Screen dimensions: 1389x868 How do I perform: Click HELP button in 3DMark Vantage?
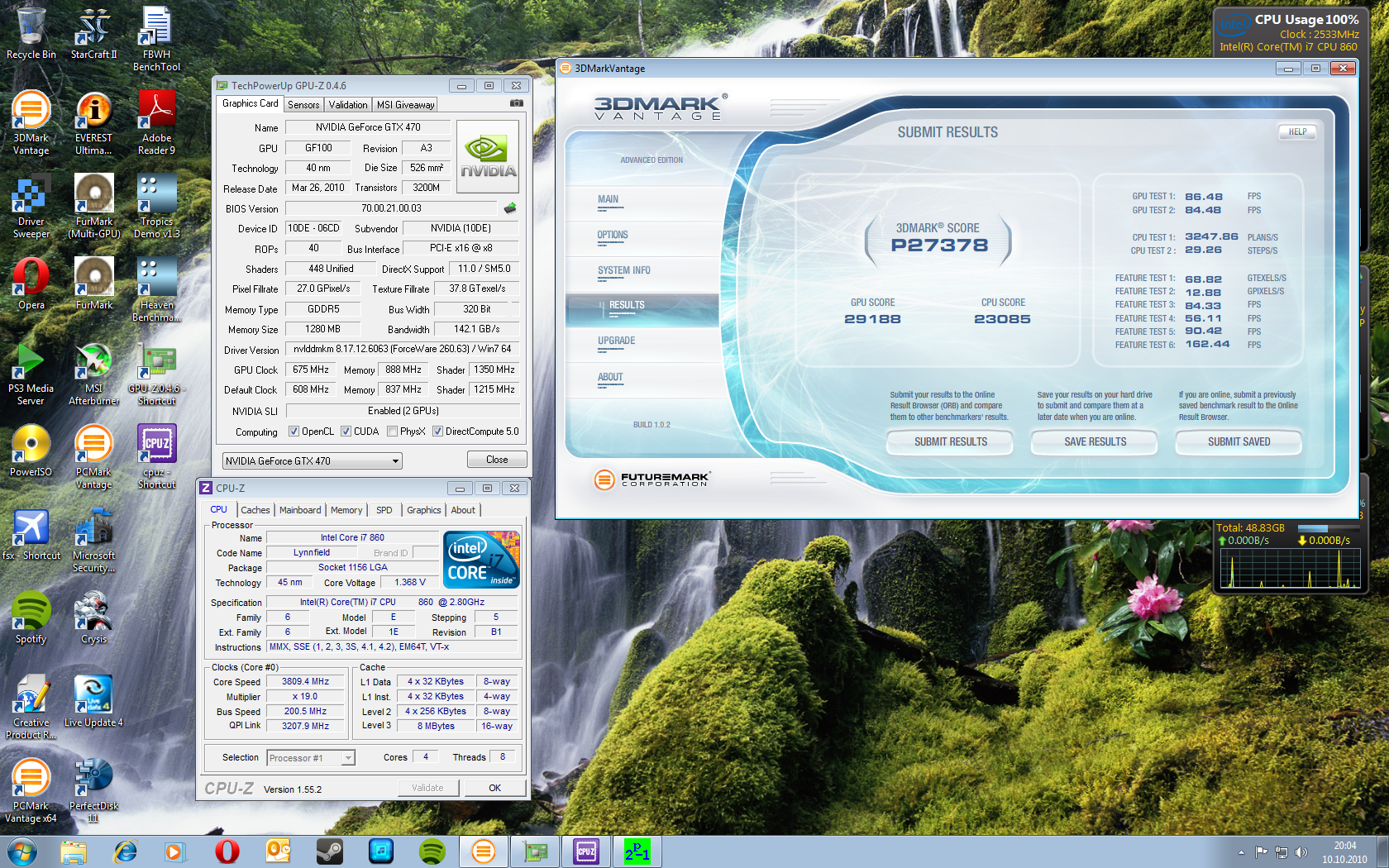click(x=1297, y=131)
